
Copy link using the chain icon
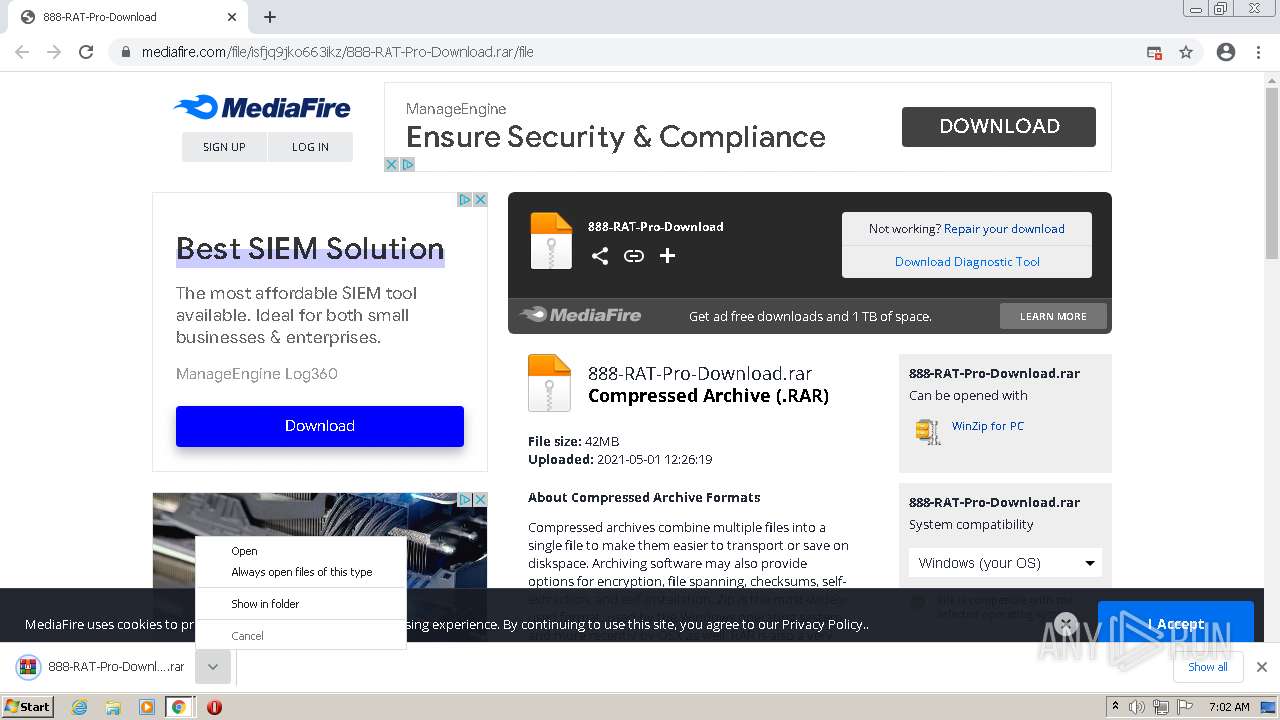tap(633, 256)
